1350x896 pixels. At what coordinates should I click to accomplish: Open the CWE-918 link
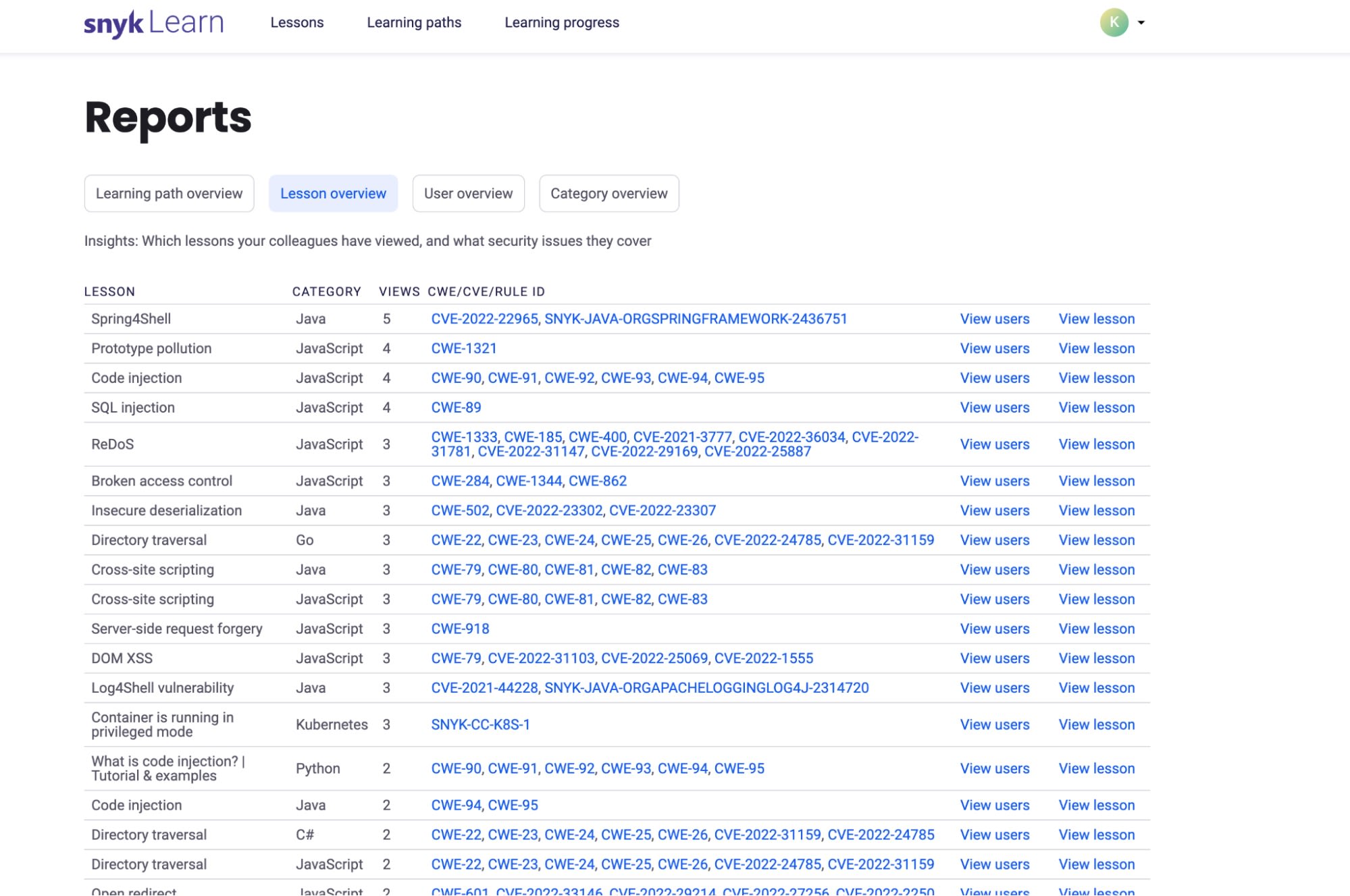pyautogui.click(x=461, y=629)
